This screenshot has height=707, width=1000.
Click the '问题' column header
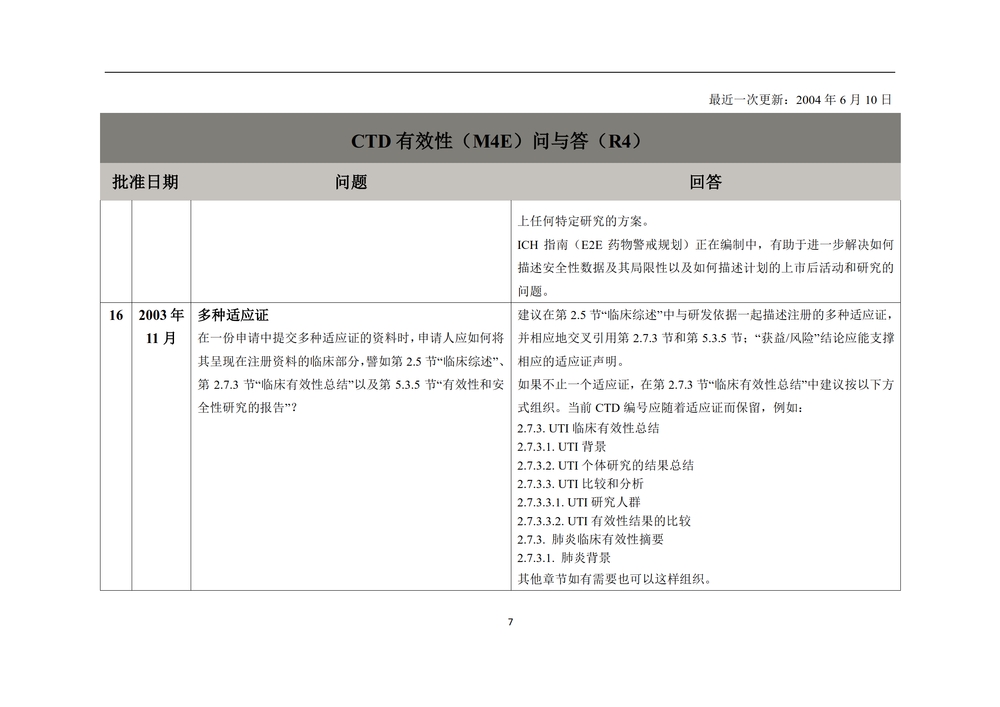351,182
